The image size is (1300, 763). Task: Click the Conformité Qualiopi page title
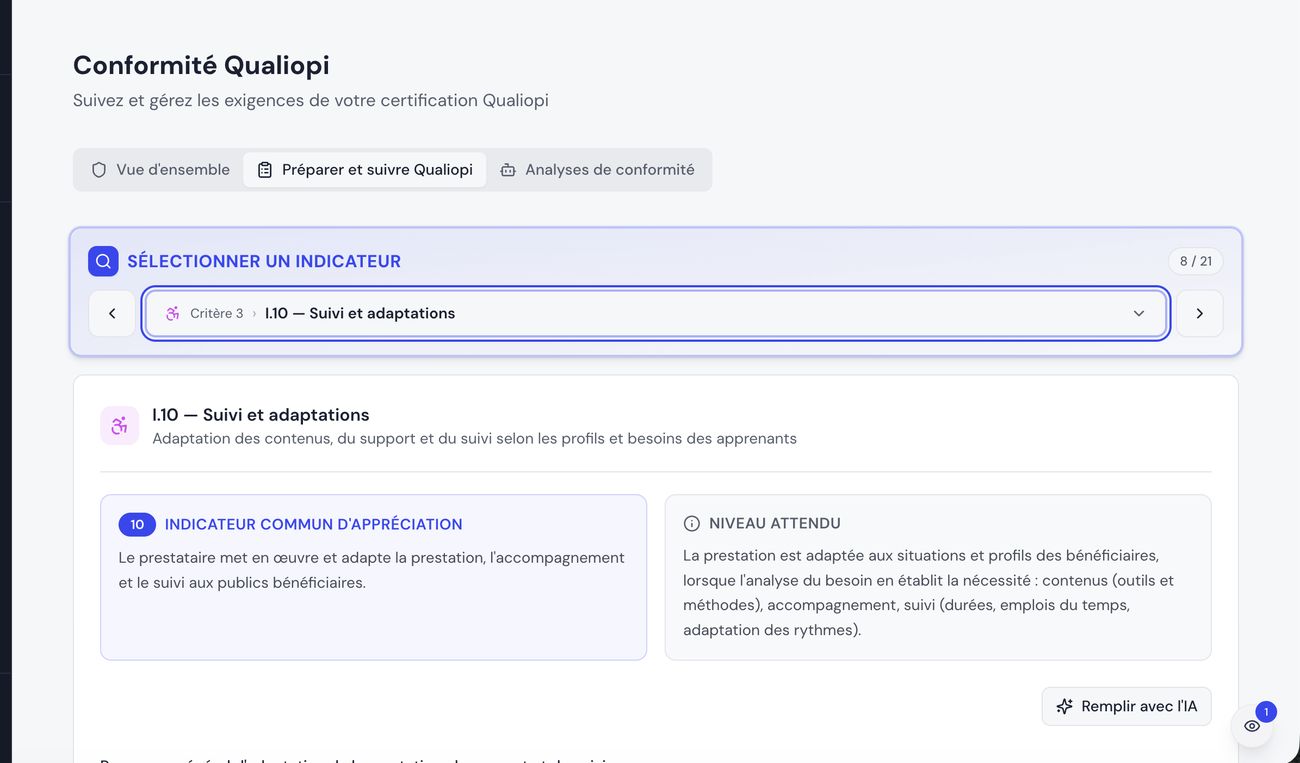(x=201, y=65)
